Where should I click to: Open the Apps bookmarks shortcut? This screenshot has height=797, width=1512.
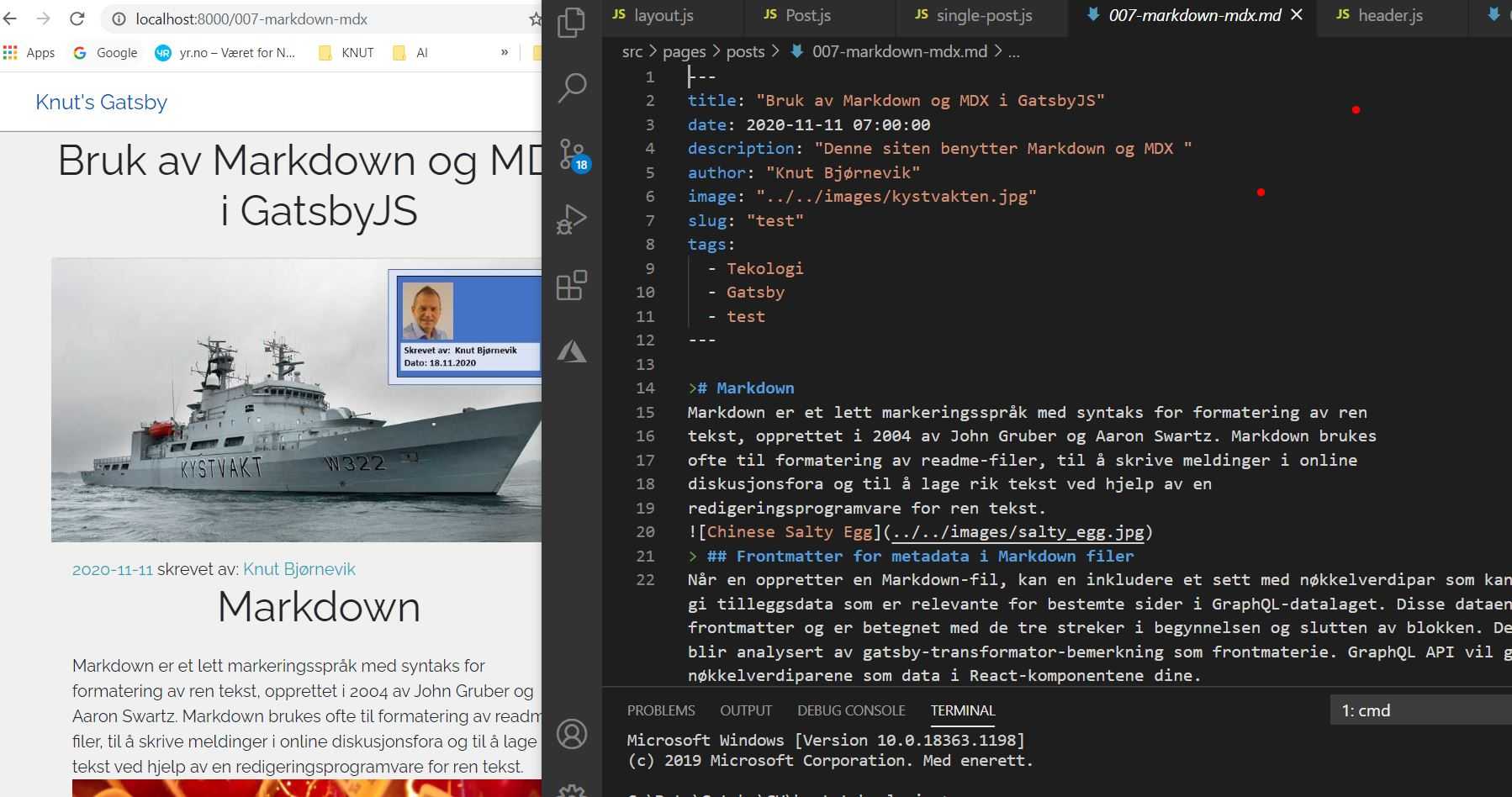29,53
